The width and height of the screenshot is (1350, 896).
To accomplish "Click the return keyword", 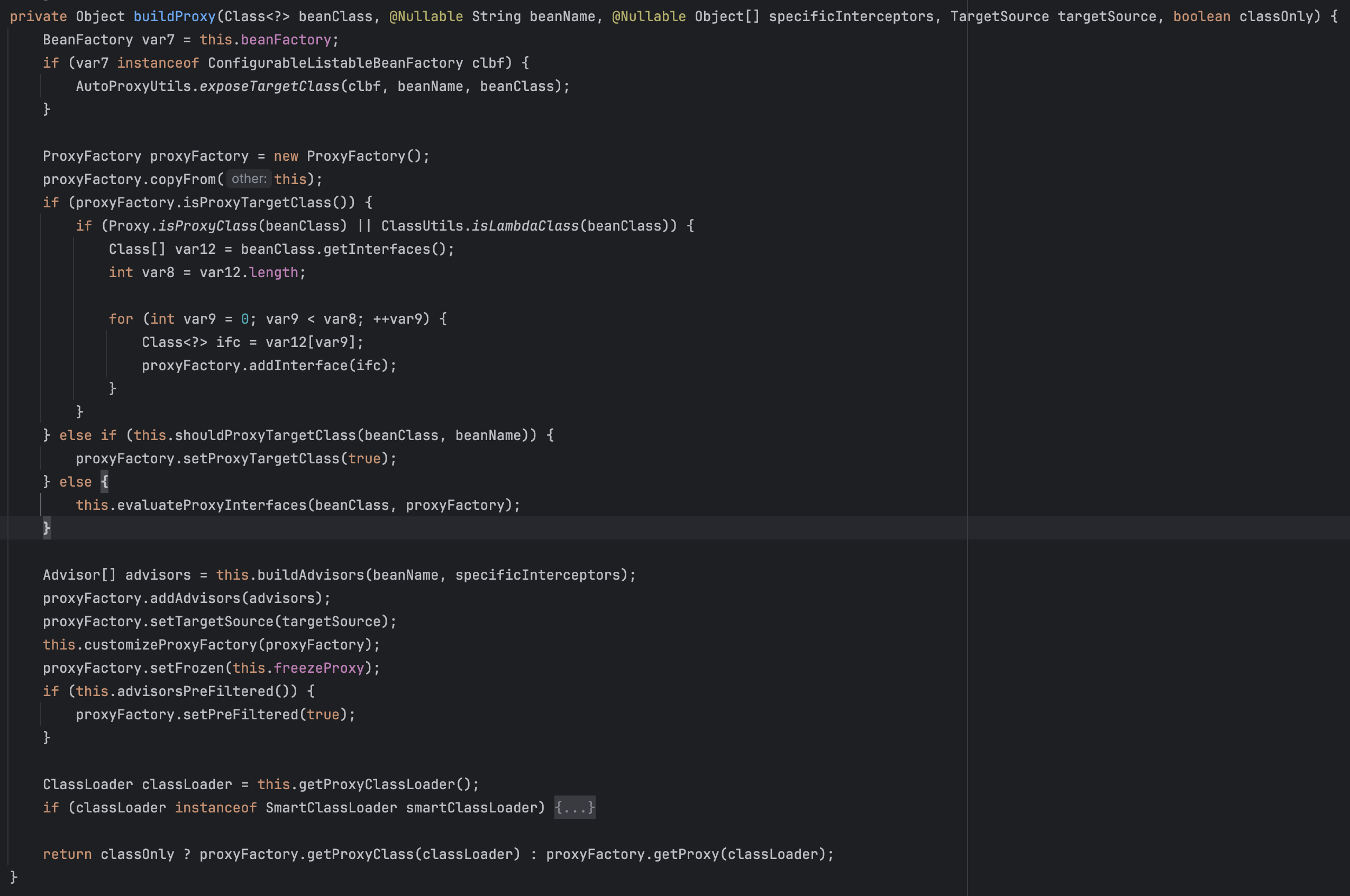I will 67,854.
